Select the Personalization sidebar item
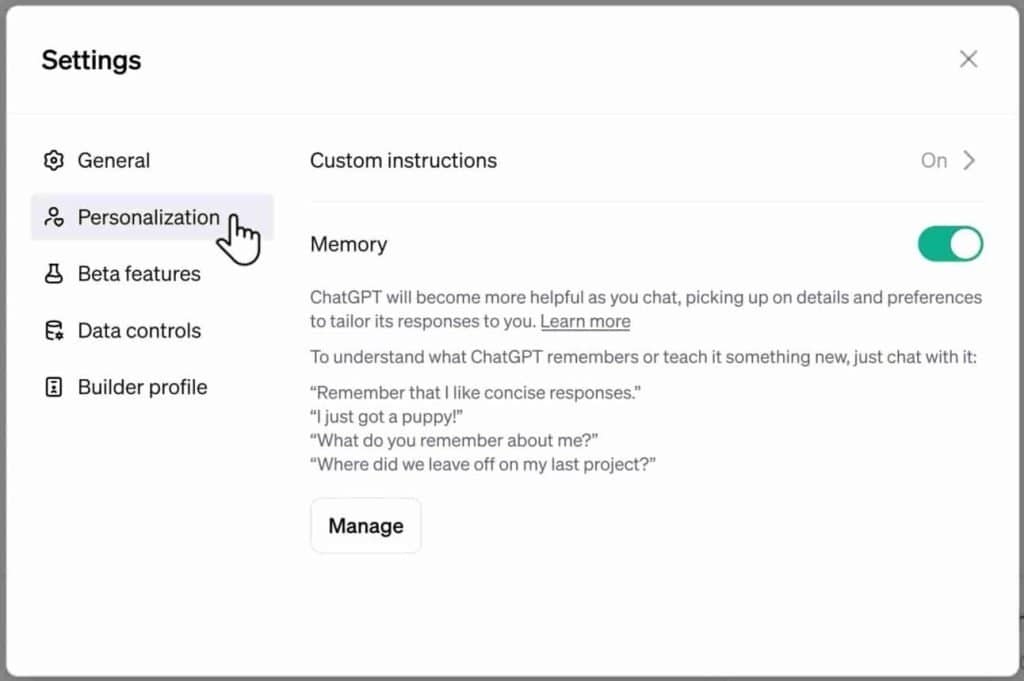The width and height of the screenshot is (1024, 681). click(148, 218)
